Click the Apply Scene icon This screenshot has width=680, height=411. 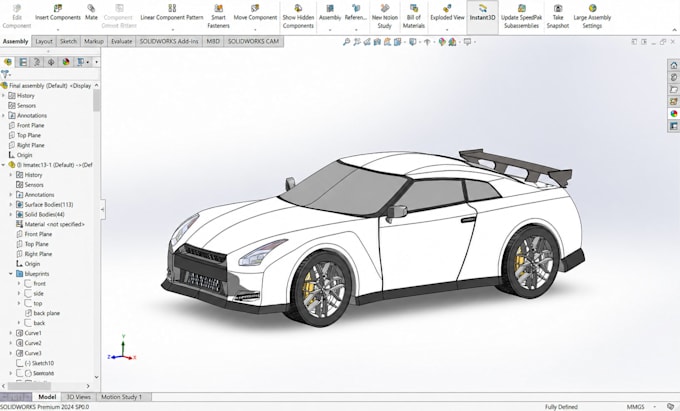click(452, 42)
